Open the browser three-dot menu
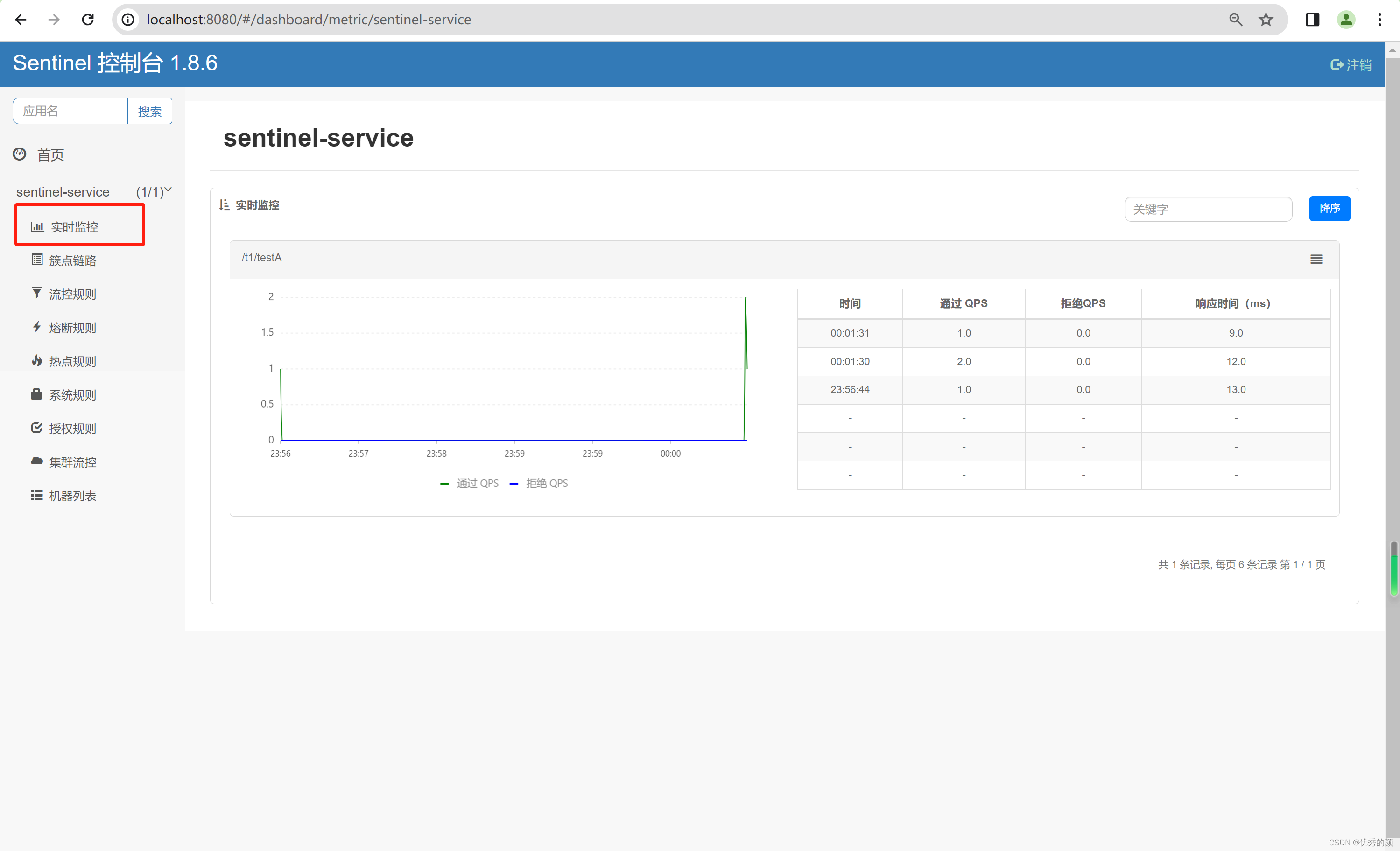Image resolution: width=1400 pixels, height=851 pixels. (x=1379, y=20)
